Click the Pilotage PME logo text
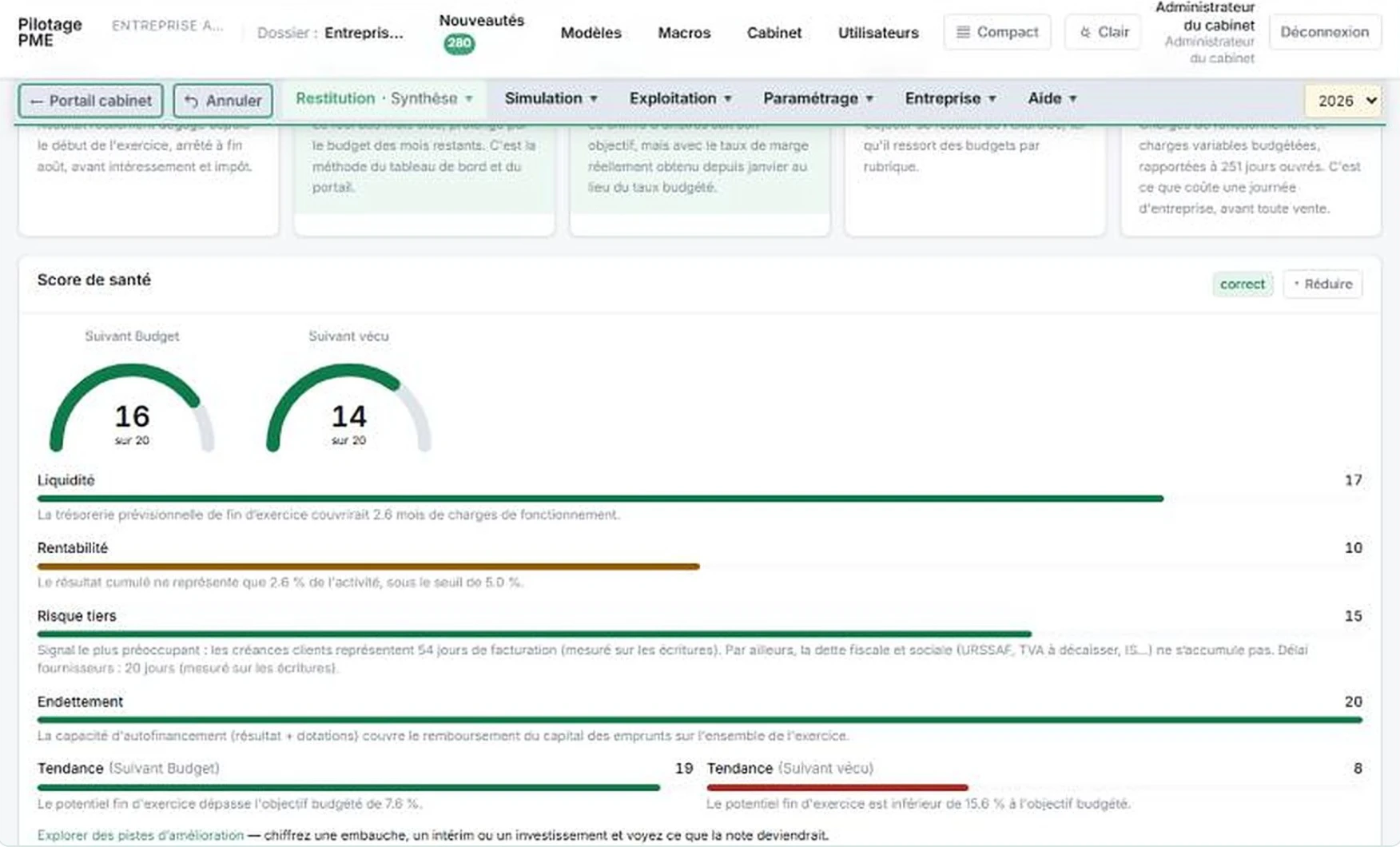1400x847 pixels. (50, 32)
